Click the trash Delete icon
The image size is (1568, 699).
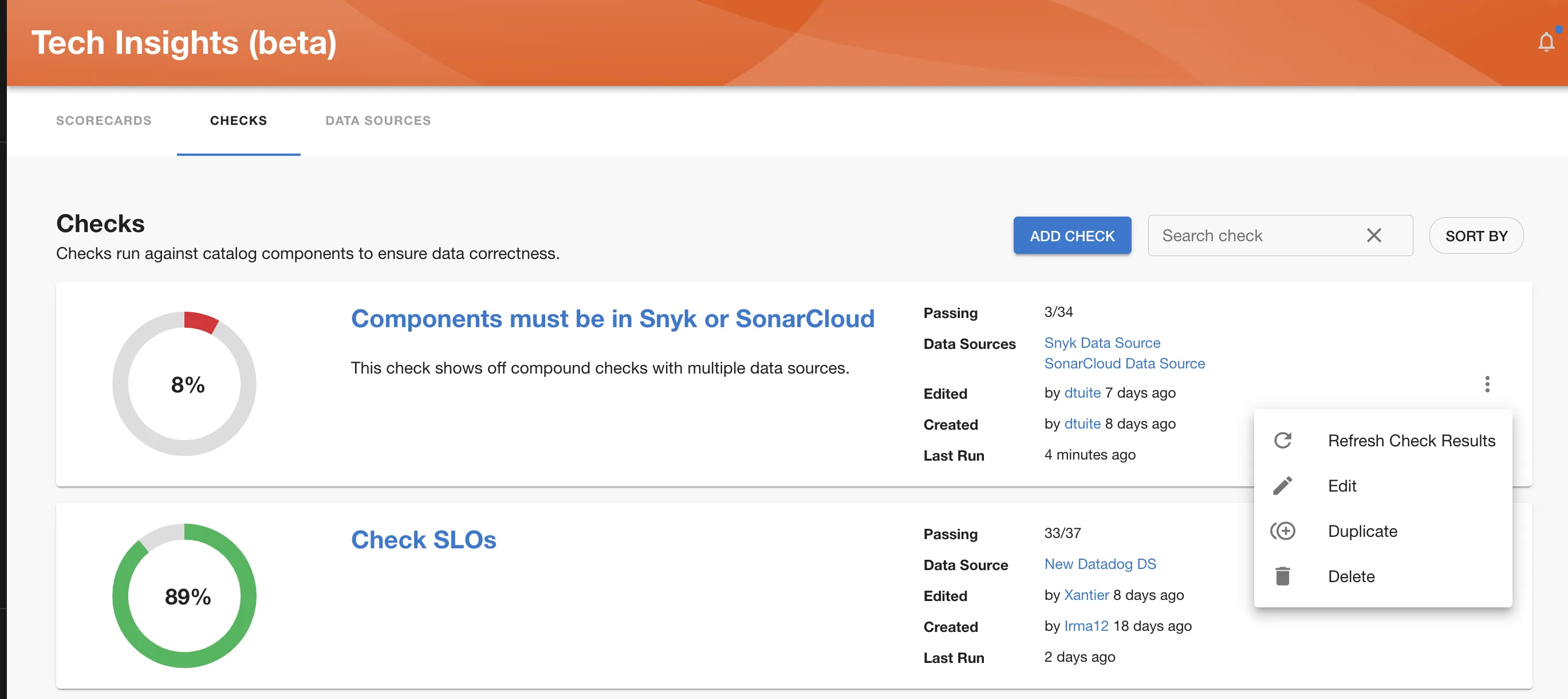tap(1283, 576)
